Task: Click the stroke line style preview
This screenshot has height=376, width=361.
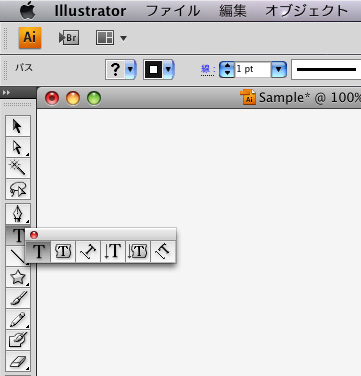Action: [x=326, y=69]
